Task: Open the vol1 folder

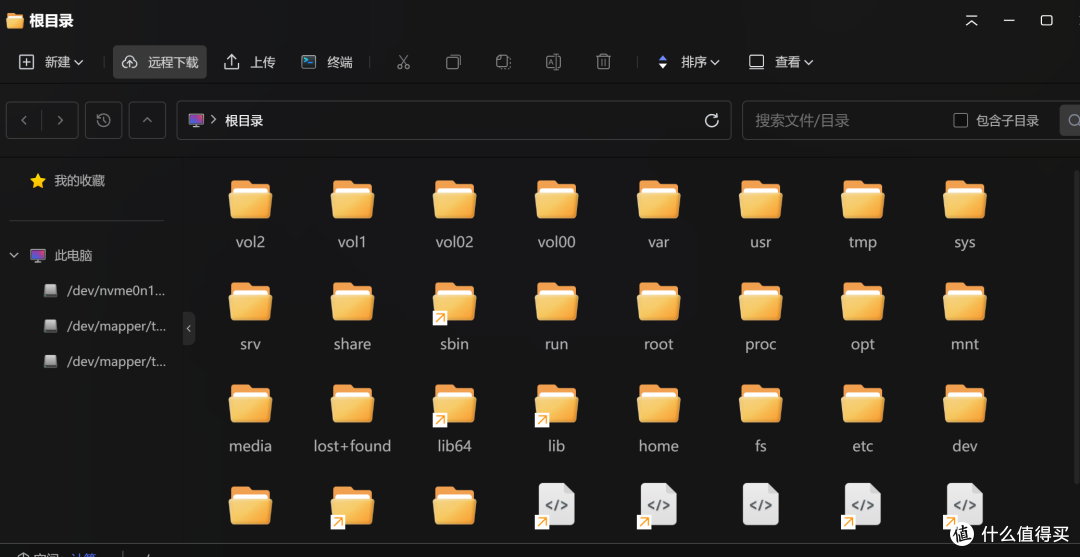Action: (x=352, y=213)
